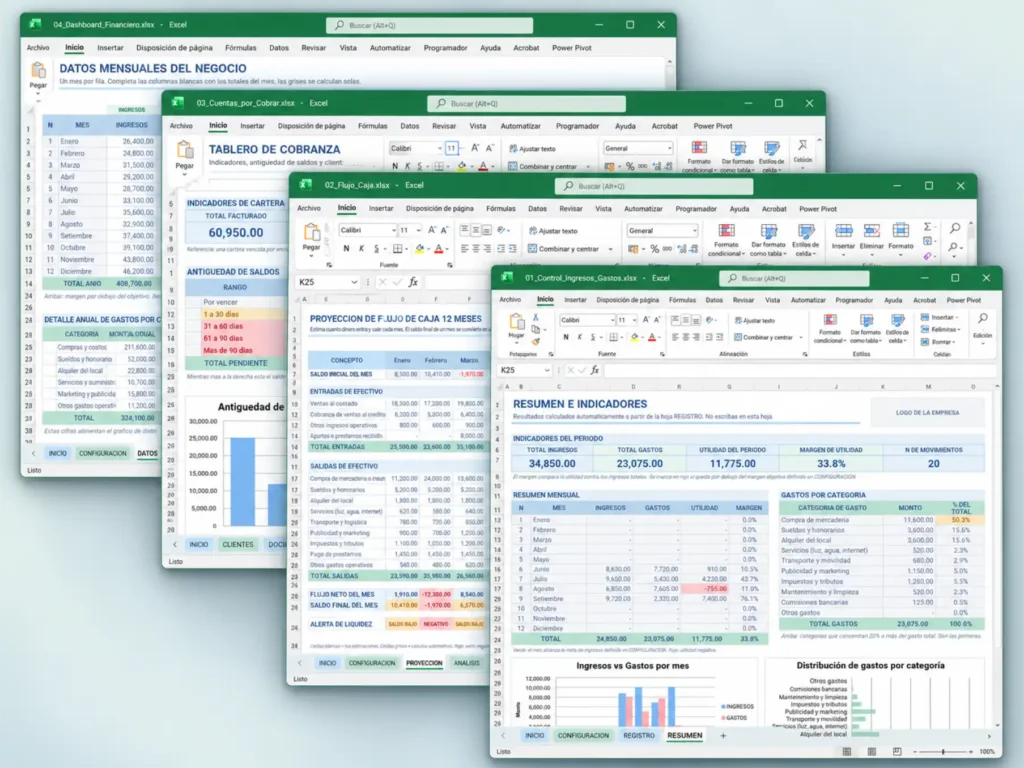The height and width of the screenshot is (768, 1024).
Task: Click percent style icon in 02_Flujo_Caja window
Action: click(654, 249)
